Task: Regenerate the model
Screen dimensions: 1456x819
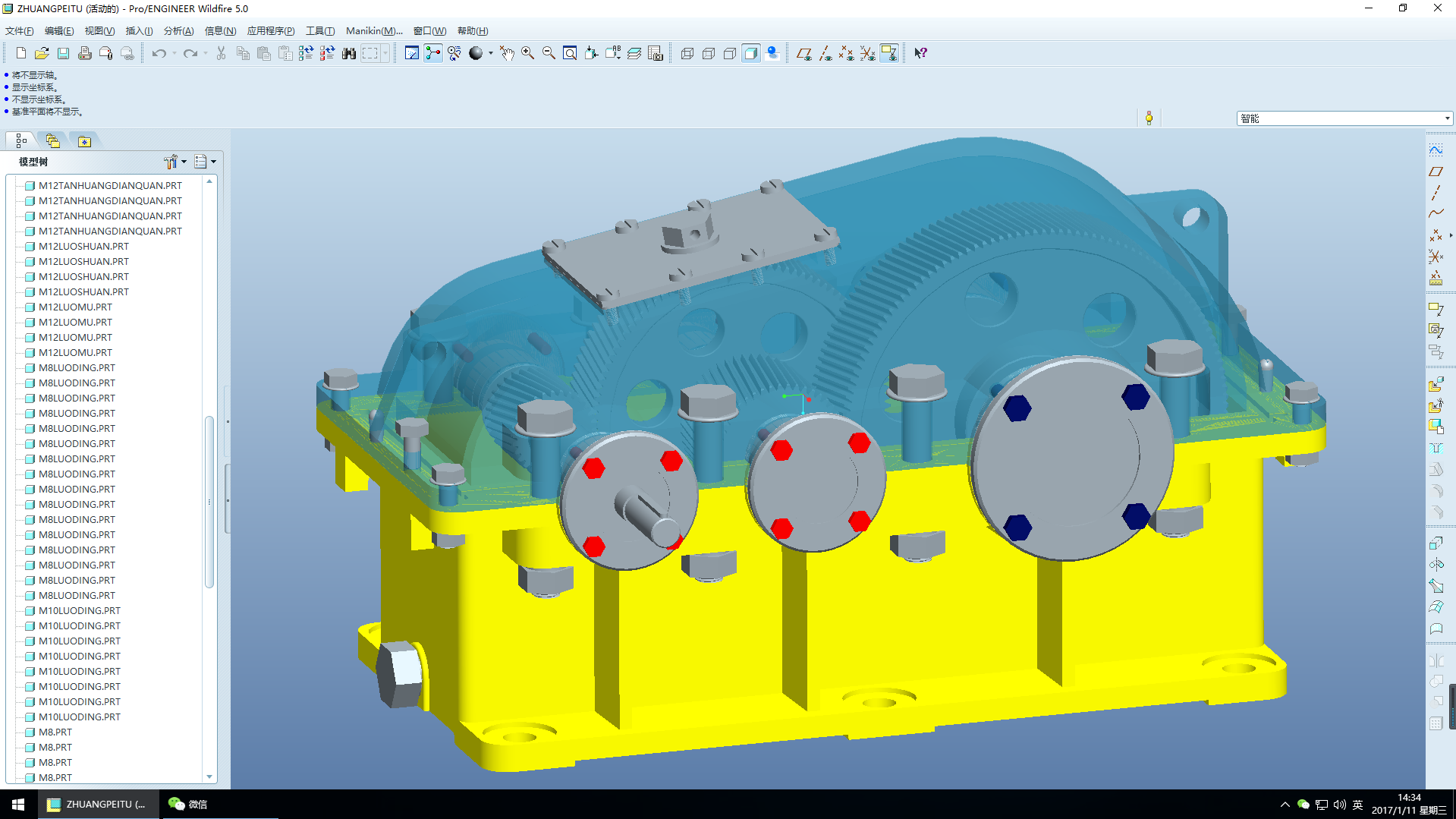Action: point(307,53)
